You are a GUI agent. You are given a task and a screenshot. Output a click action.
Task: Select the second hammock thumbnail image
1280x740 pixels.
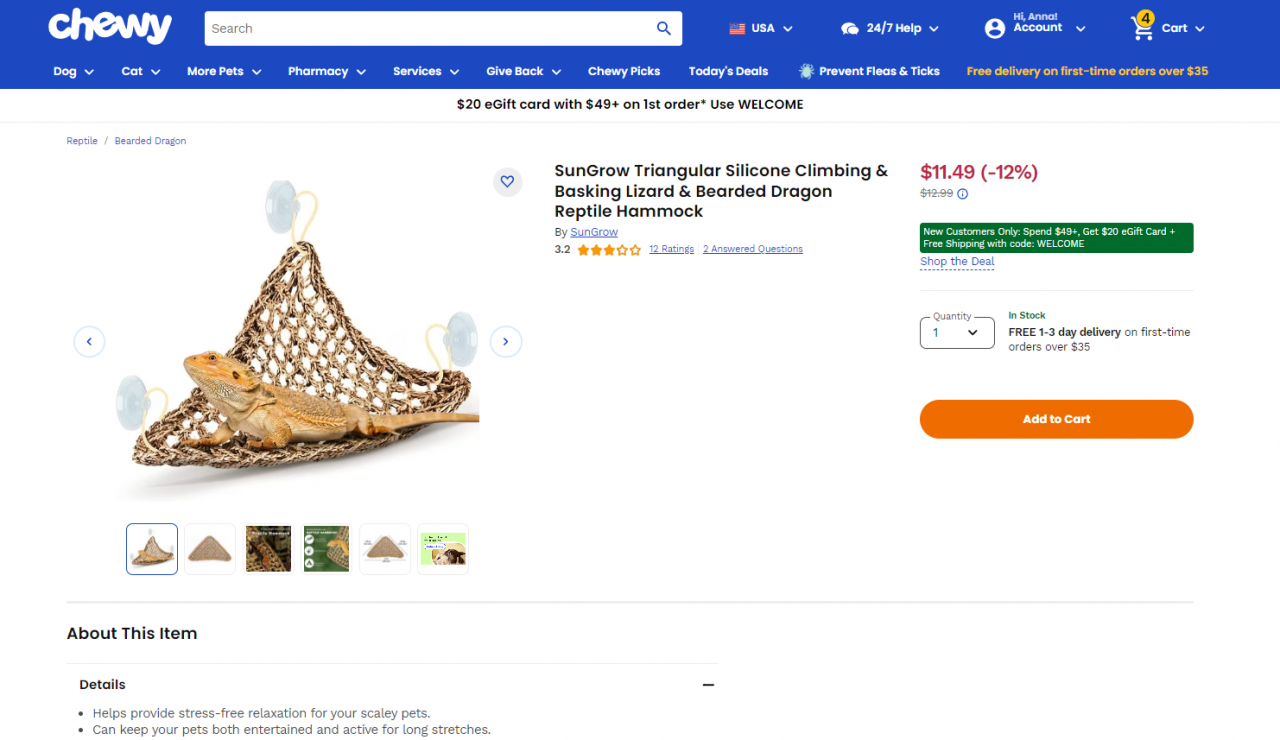209,548
